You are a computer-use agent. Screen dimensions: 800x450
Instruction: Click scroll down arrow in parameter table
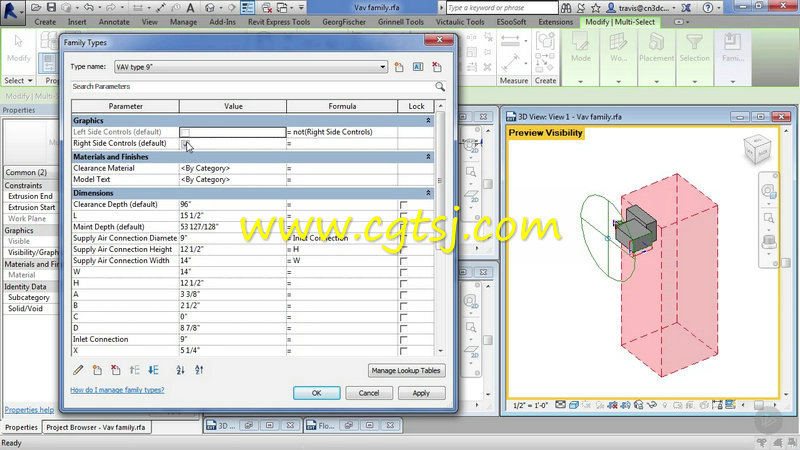(440, 351)
